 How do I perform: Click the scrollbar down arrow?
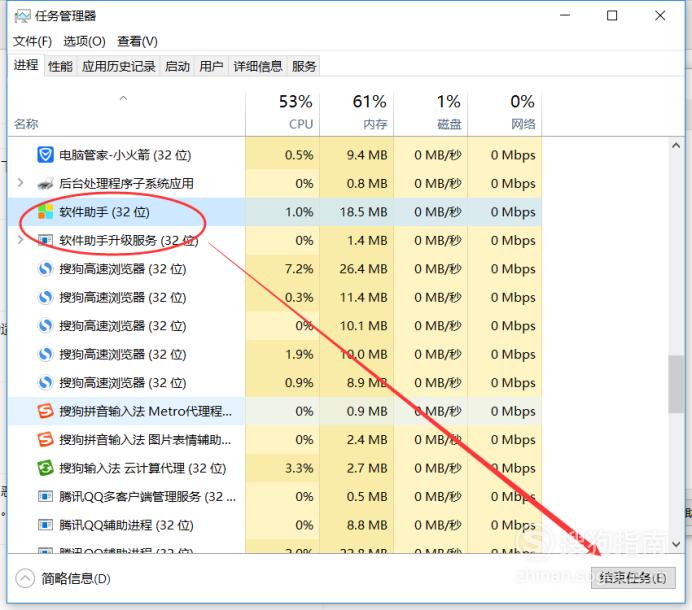click(x=676, y=544)
